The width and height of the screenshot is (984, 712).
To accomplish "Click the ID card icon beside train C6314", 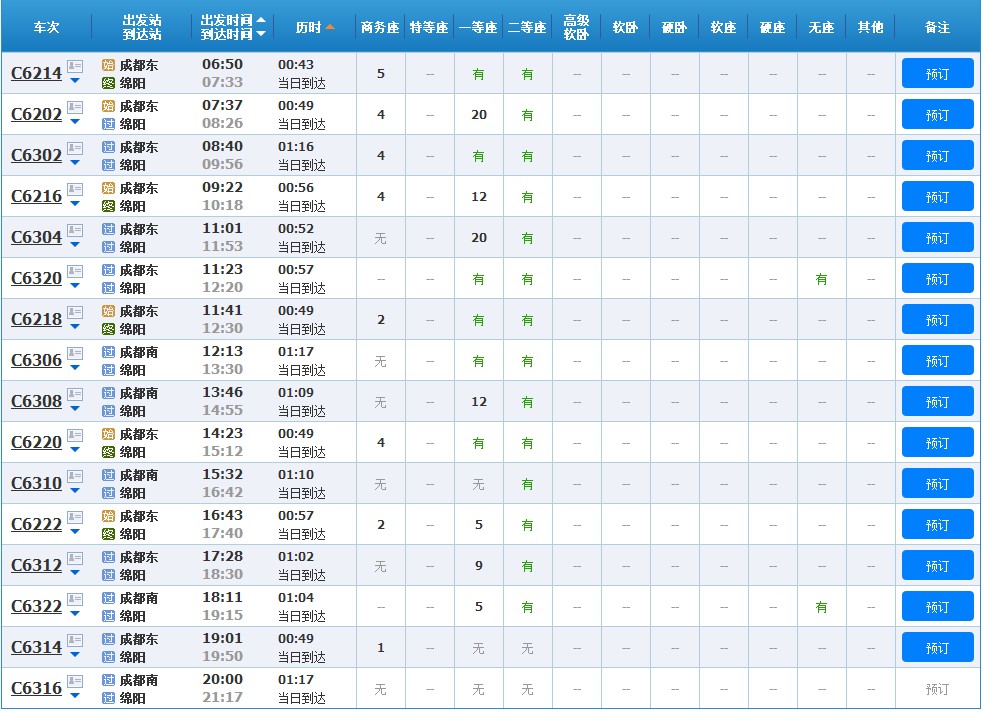I will click(x=75, y=641).
